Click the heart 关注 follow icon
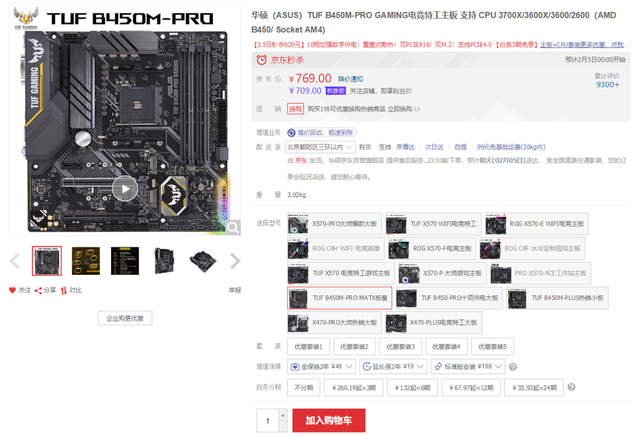The height and width of the screenshot is (437, 640). coord(13,290)
